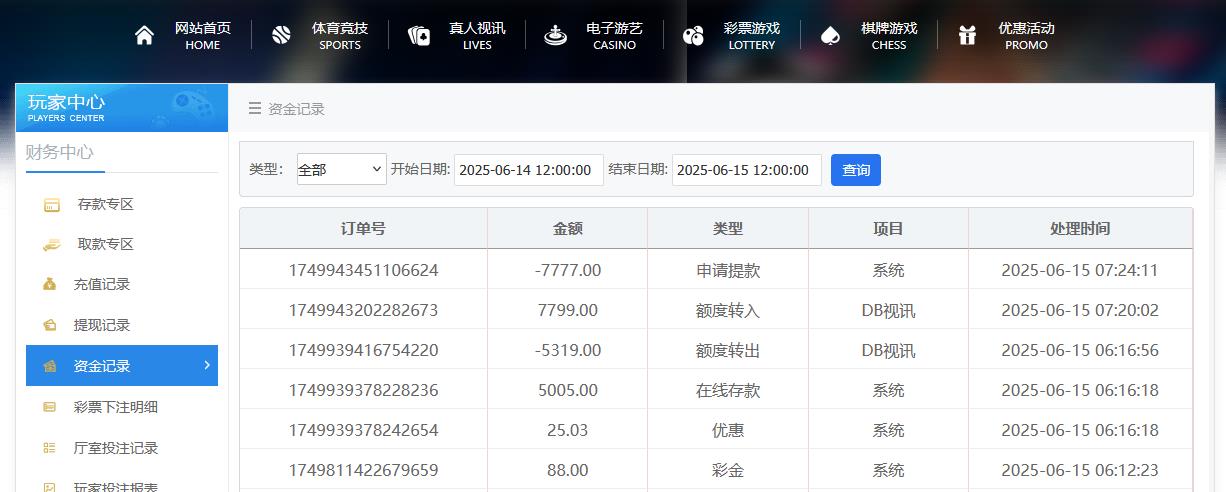The height and width of the screenshot is (492, 1226).
Task: Click the 项目 column header
Action: (x=888, y=229)
